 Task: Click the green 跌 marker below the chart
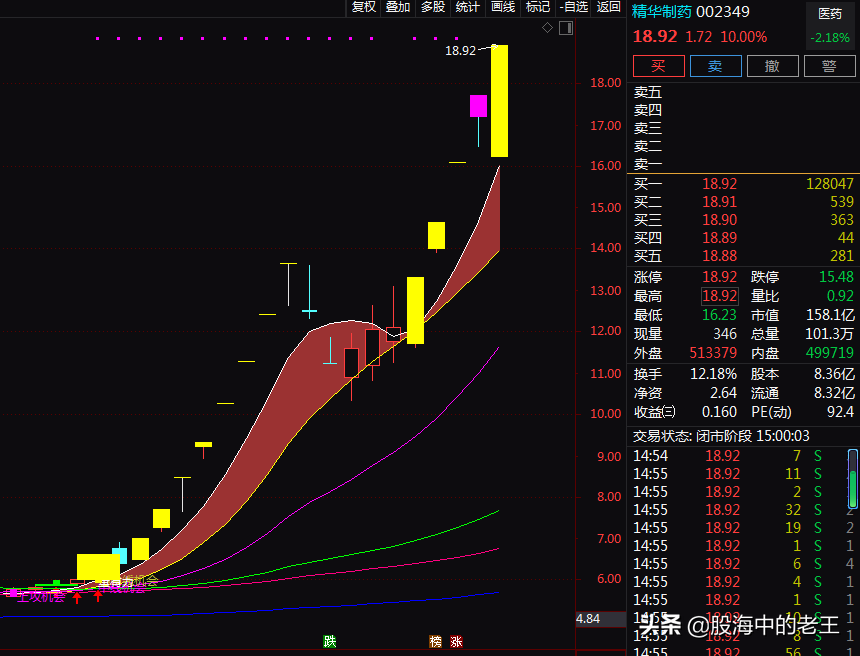330,641
